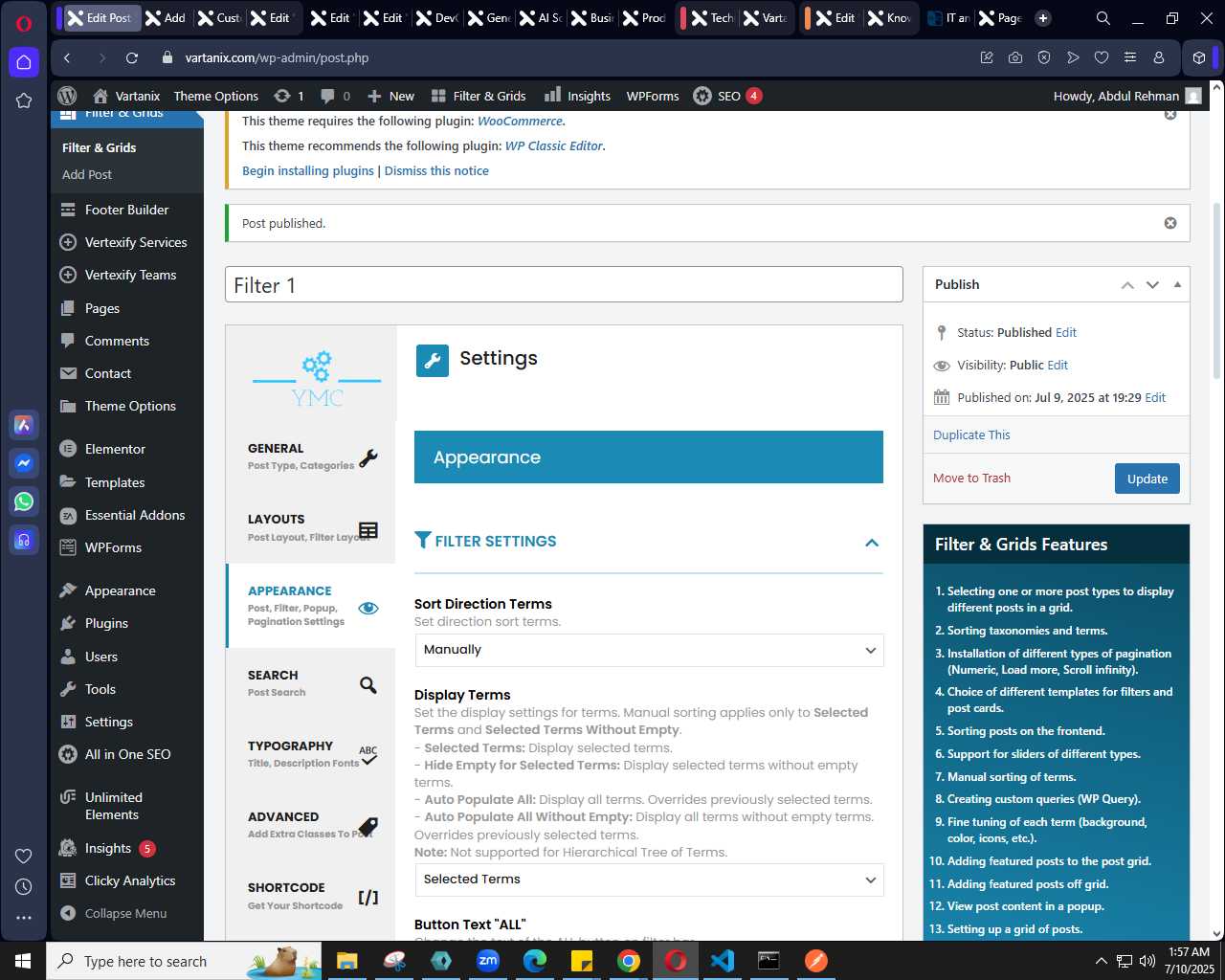Open the TYPOGRAPHY settings tab
The height and width of the screenshot is (980, 1225).
tap(311, 754)
